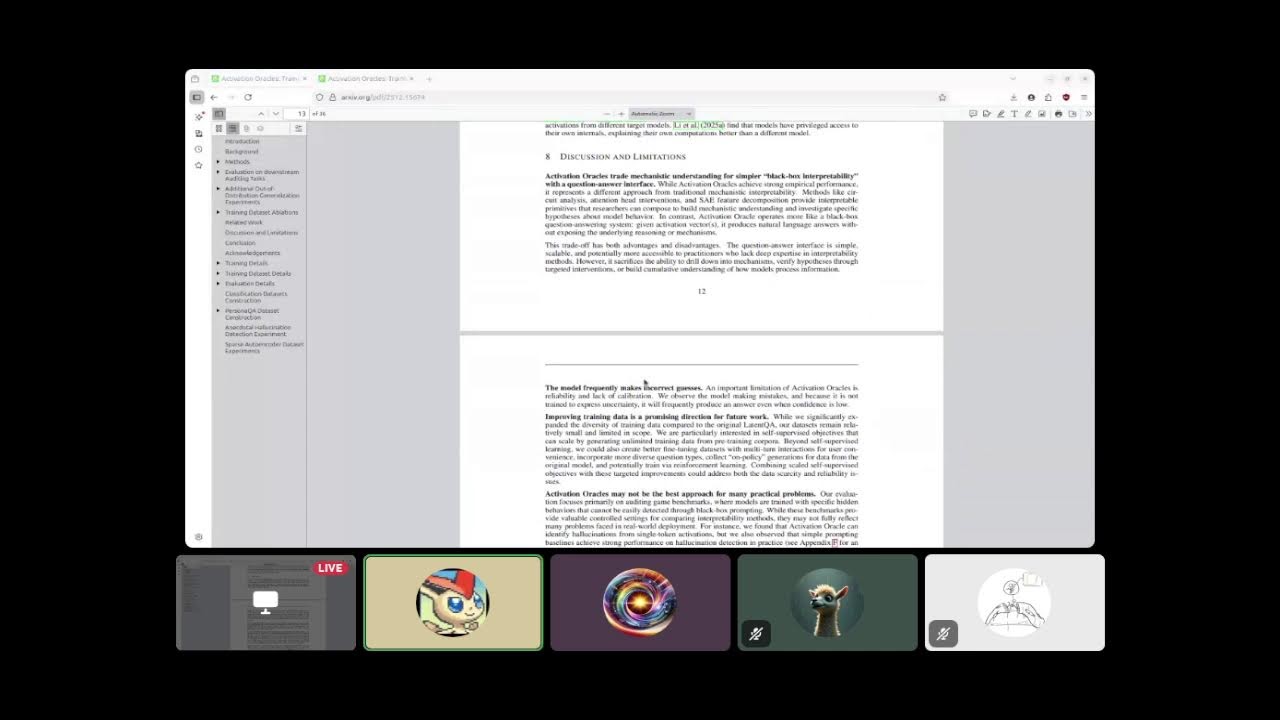
Task: Show the layers view in PDF sidebar
Action: click(260, 128)
